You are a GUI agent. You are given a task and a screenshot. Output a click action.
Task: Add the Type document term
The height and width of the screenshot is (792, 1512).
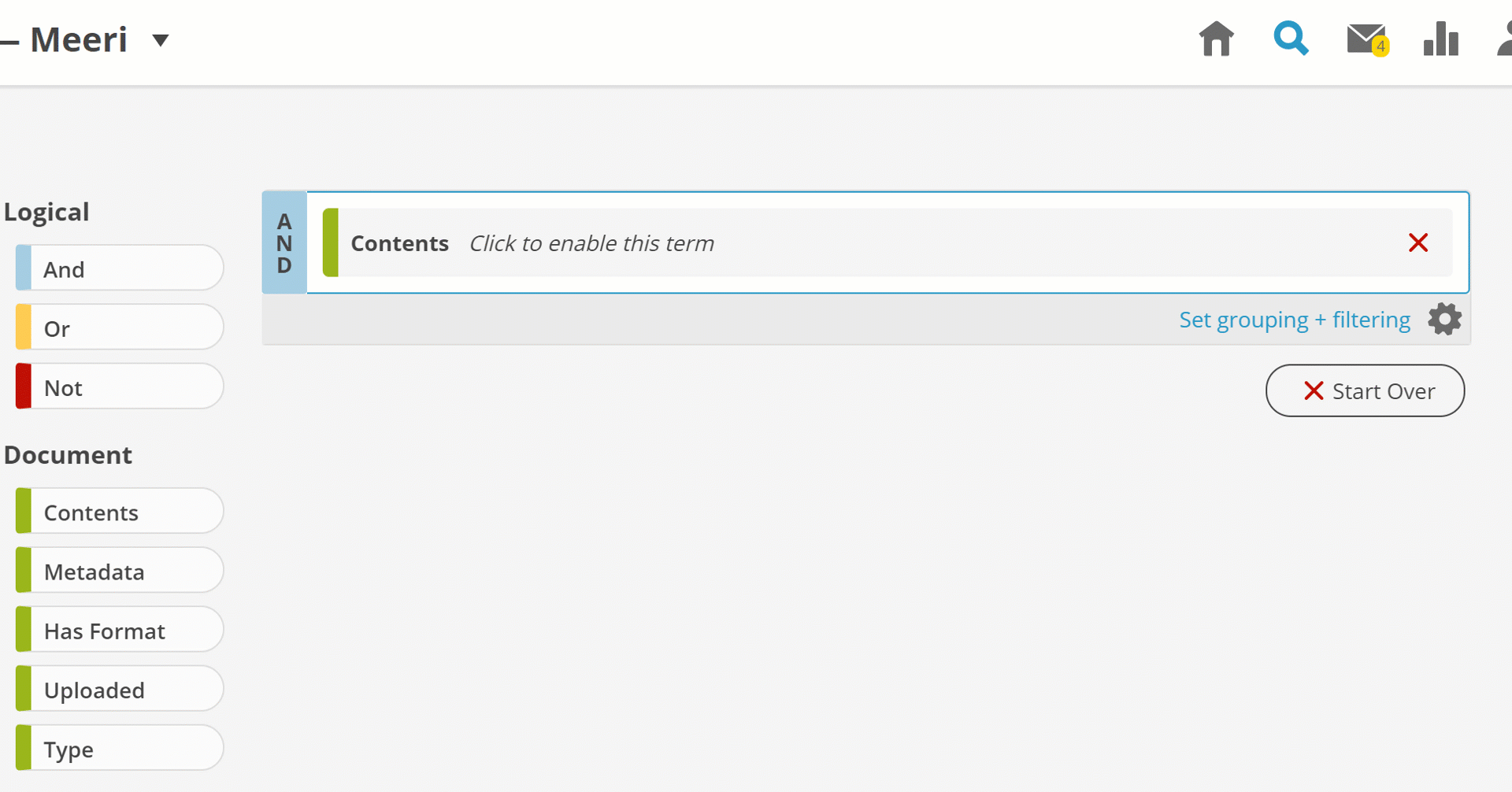coord(120,748)
